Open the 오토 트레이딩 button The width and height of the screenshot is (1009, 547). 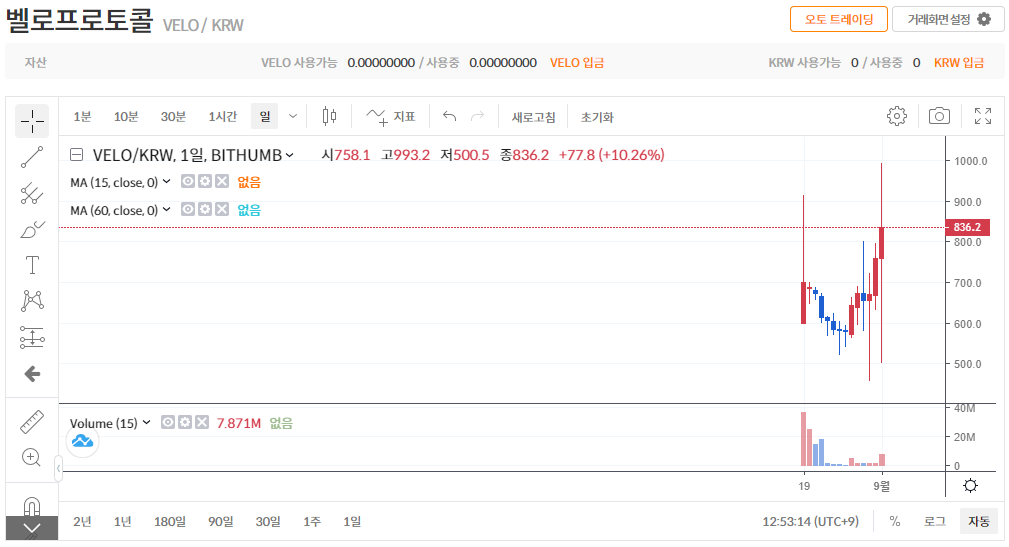pos(838,19)
